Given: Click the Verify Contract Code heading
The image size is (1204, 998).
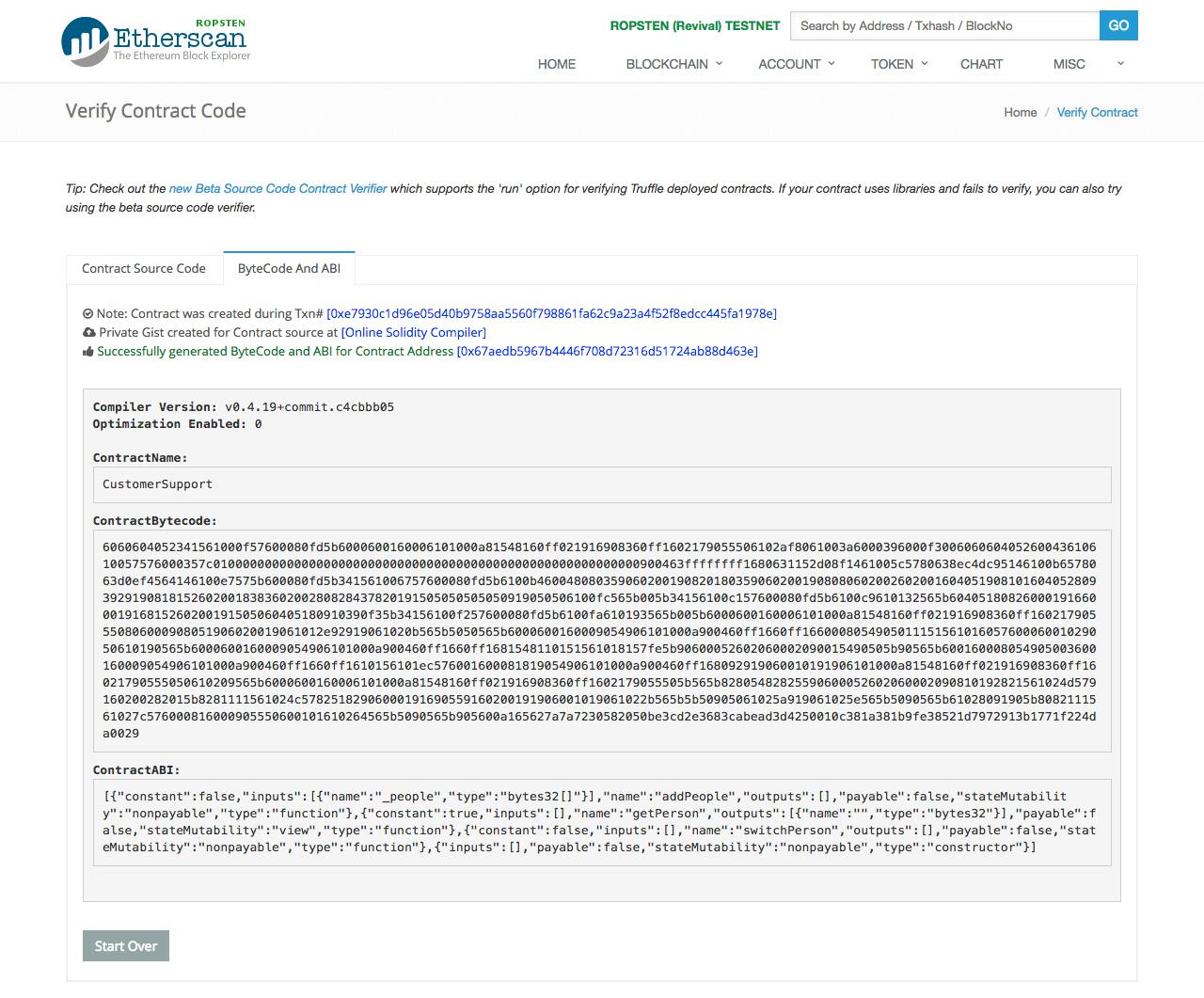Looking at the screenshot, I should (156, 111).
